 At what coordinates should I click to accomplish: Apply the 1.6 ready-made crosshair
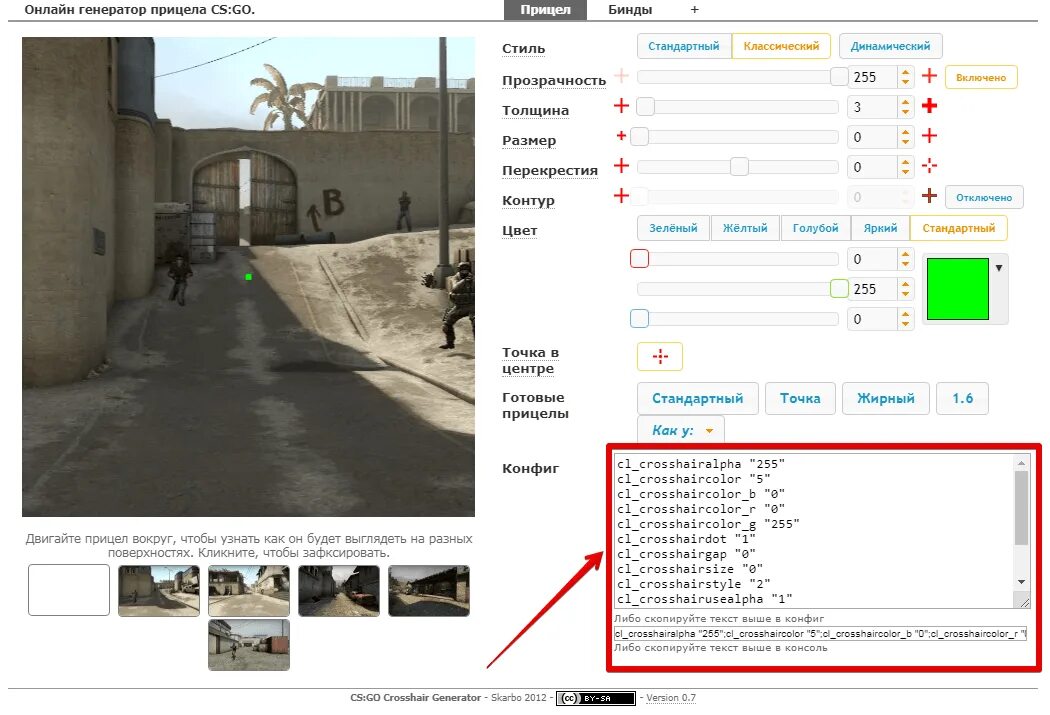click(962, 398)
